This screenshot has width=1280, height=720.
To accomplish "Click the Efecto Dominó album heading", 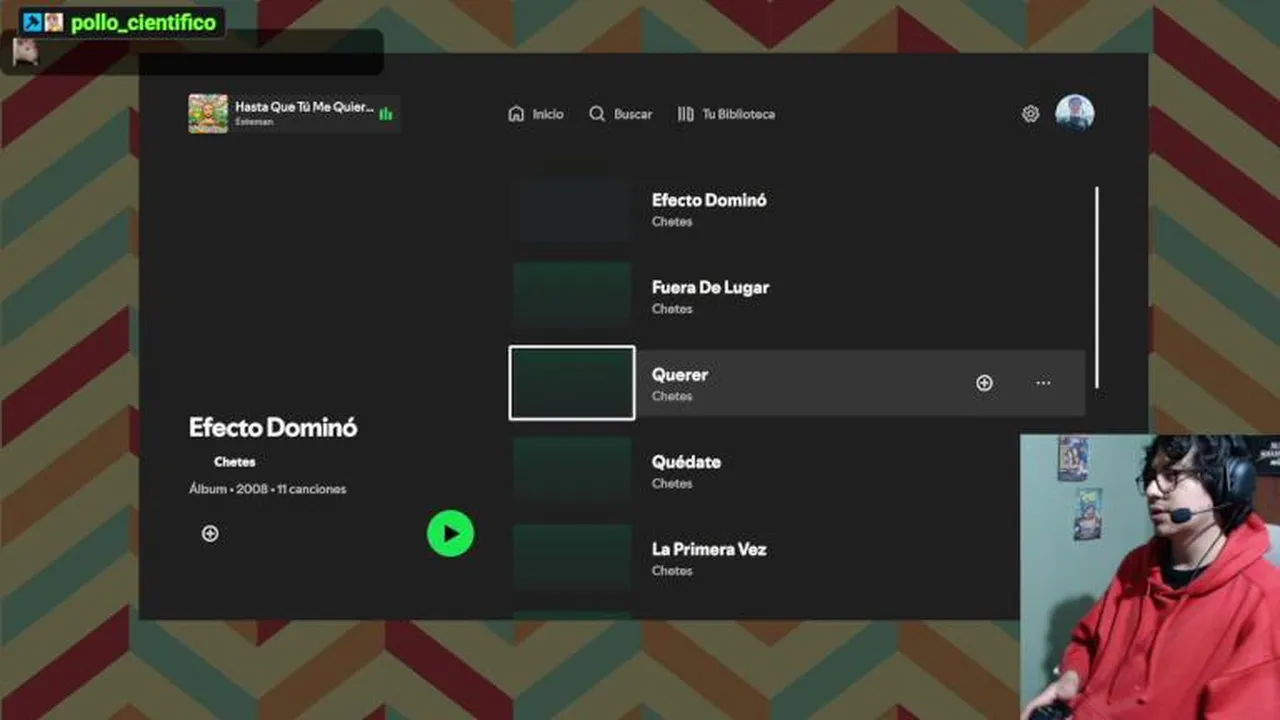I will pos(273,428).
